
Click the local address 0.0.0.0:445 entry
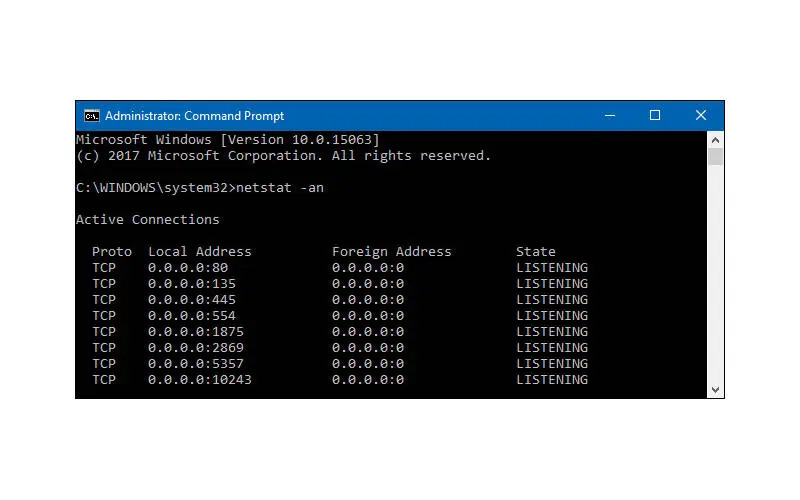192,300
